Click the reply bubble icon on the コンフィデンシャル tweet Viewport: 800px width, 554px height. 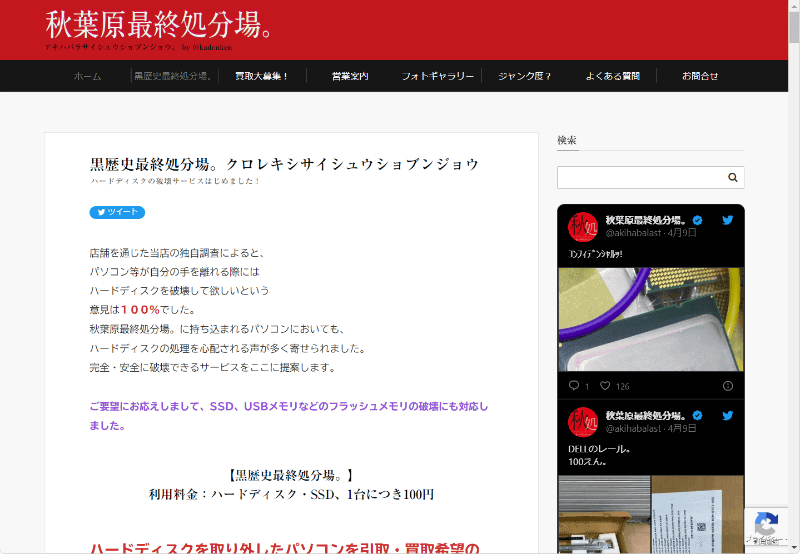click(x=574, y=386)
